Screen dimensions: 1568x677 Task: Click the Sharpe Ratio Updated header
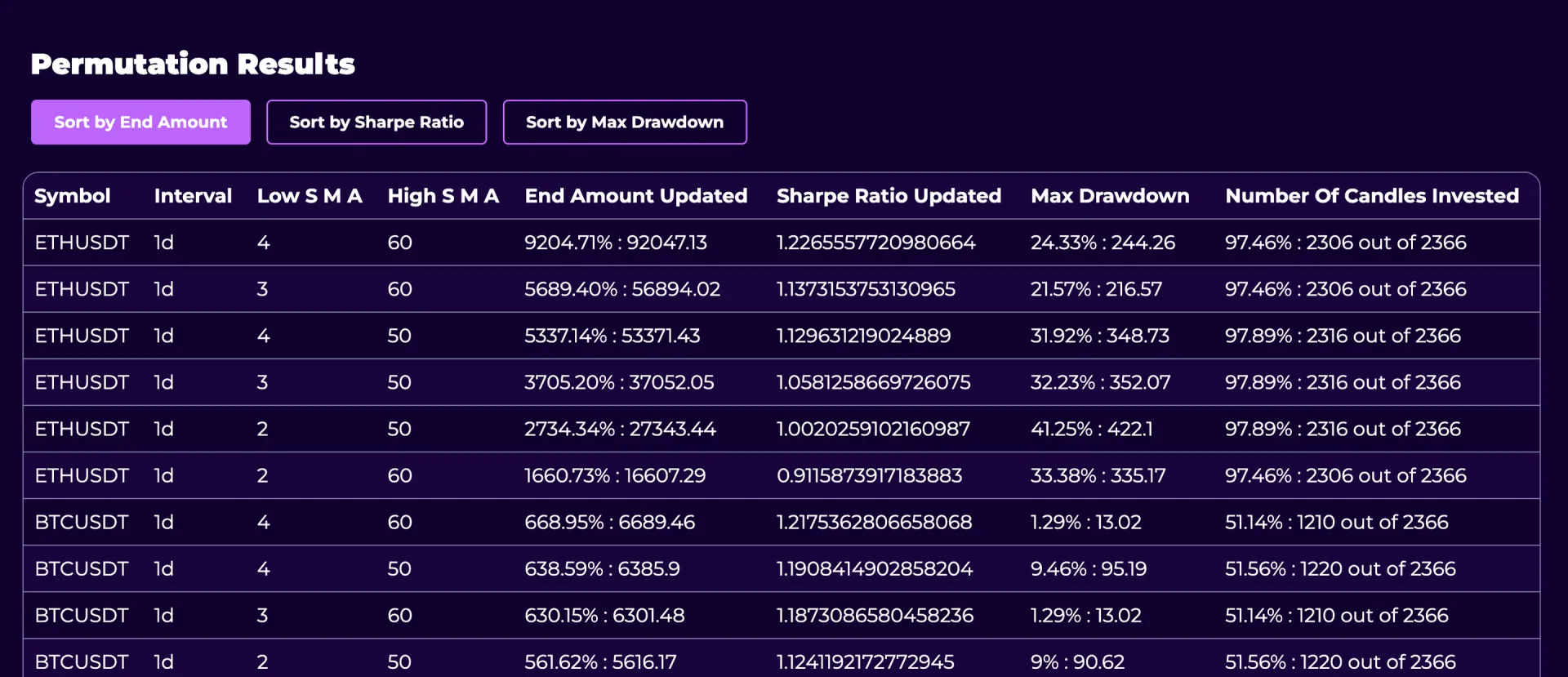(x=889, y=196)
